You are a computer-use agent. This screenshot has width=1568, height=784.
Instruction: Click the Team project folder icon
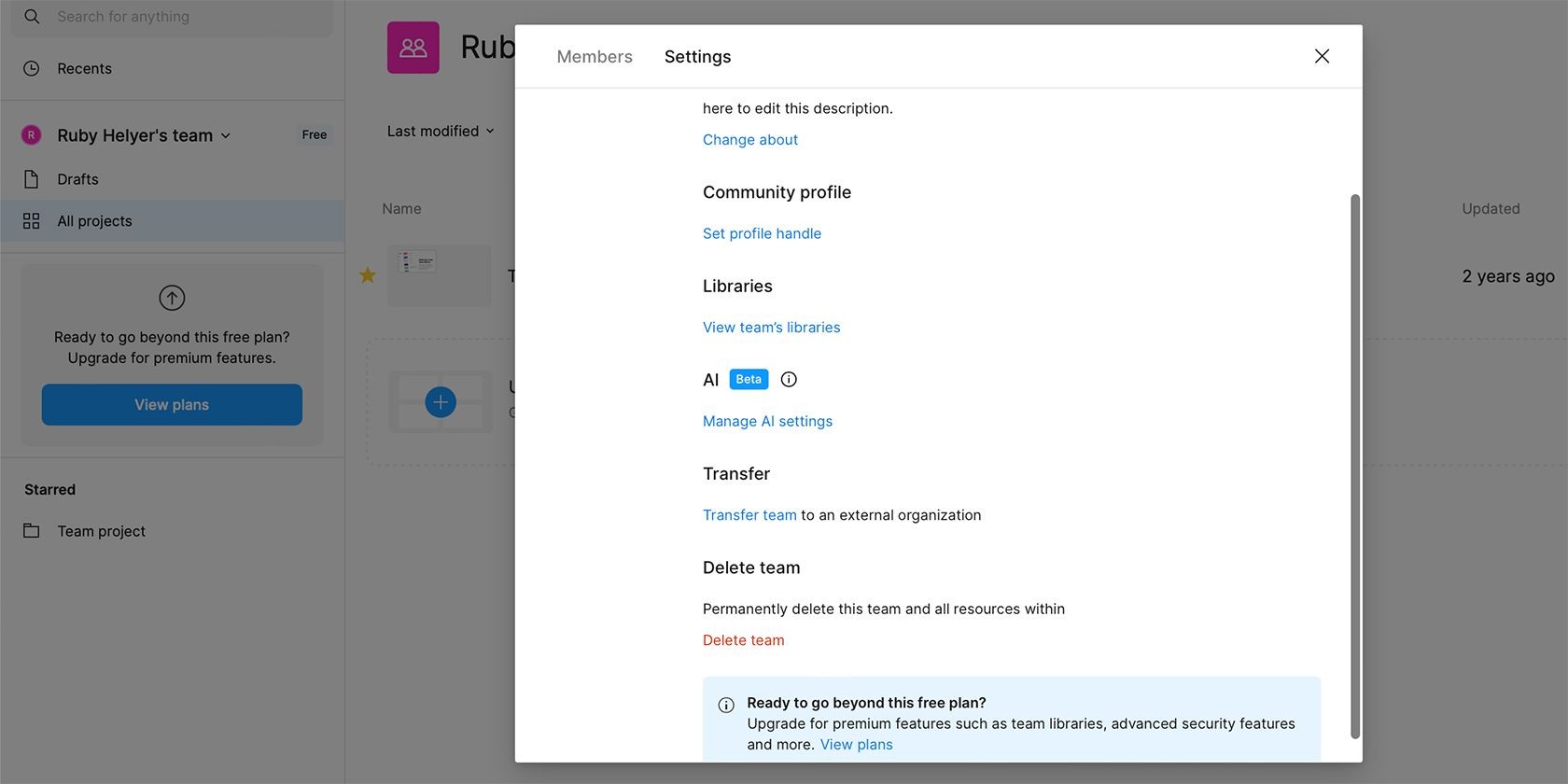click(31, 530)
